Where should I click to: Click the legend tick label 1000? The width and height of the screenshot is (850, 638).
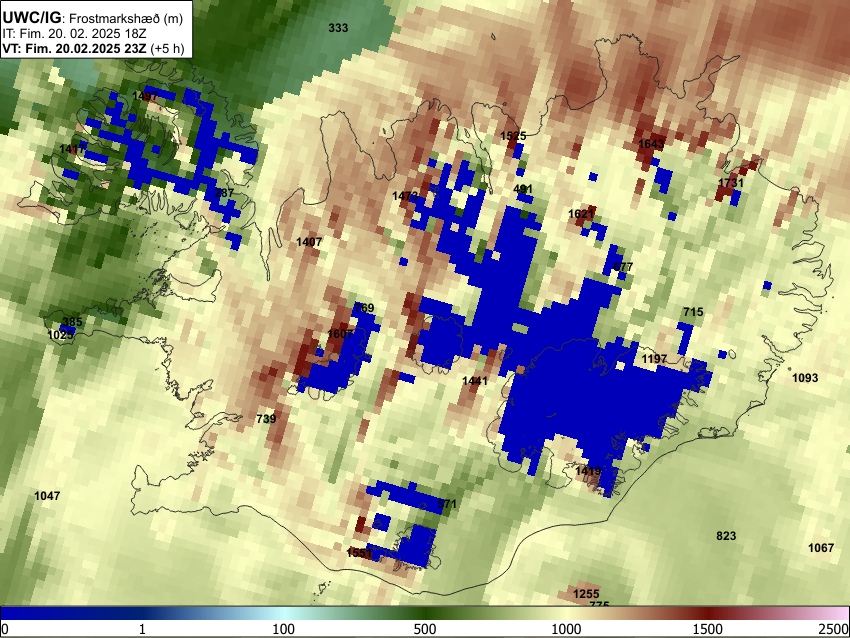[566, 629]
